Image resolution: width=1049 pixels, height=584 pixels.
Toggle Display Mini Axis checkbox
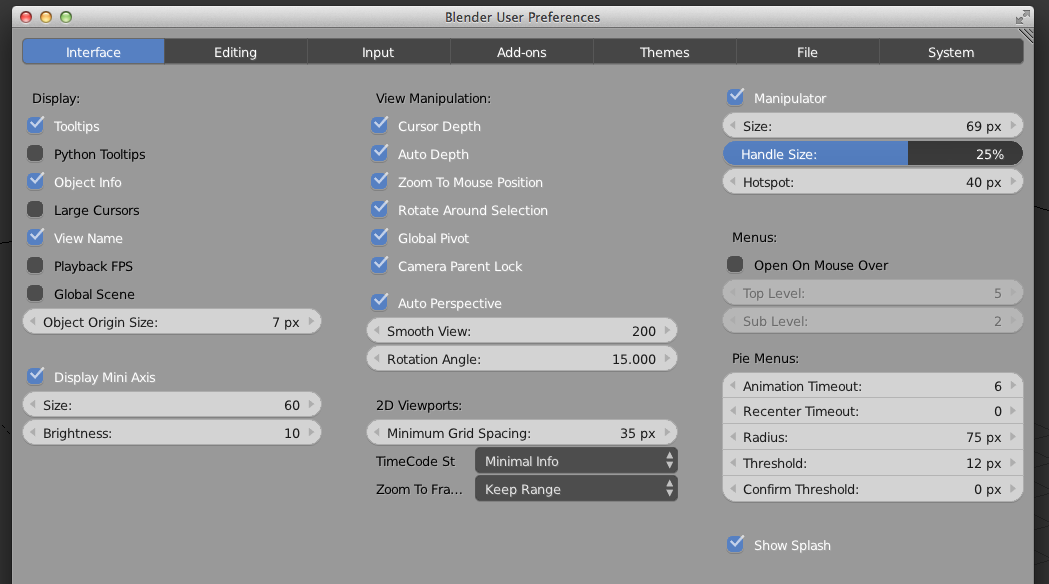[x=35, y=377]
